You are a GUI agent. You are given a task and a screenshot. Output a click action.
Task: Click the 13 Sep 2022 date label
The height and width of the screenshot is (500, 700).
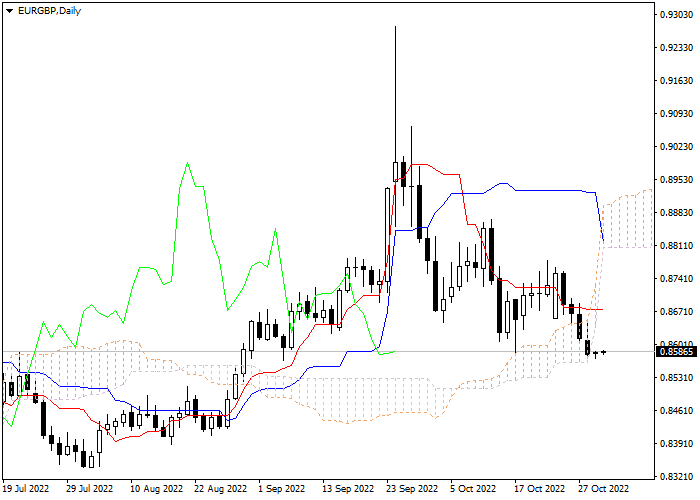point(348,489)
